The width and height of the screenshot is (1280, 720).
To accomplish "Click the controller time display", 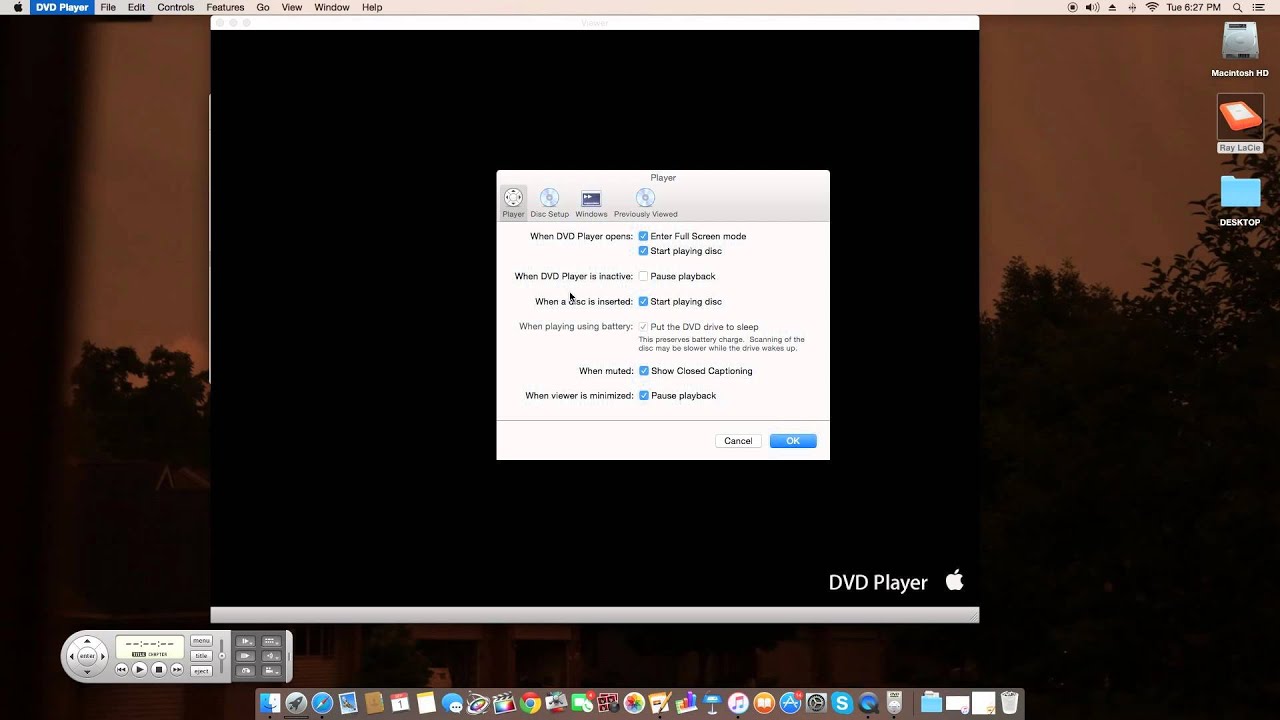I will tap(150, 647).
